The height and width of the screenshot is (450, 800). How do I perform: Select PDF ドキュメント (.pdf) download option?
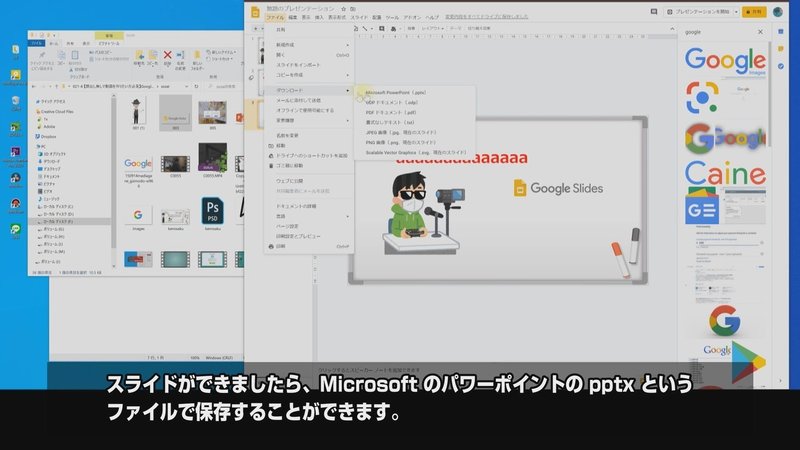[391, 112]
